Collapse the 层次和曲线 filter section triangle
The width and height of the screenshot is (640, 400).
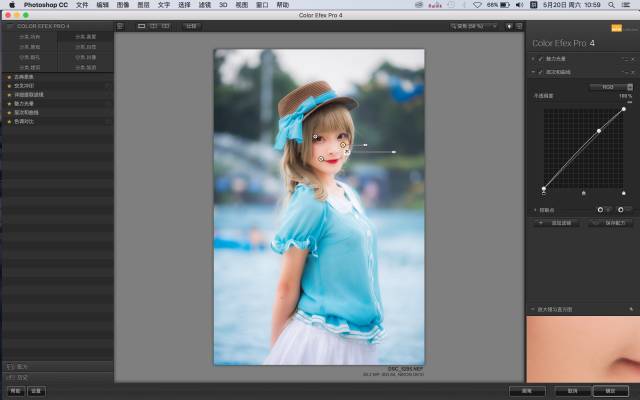(x=533, y=72)
